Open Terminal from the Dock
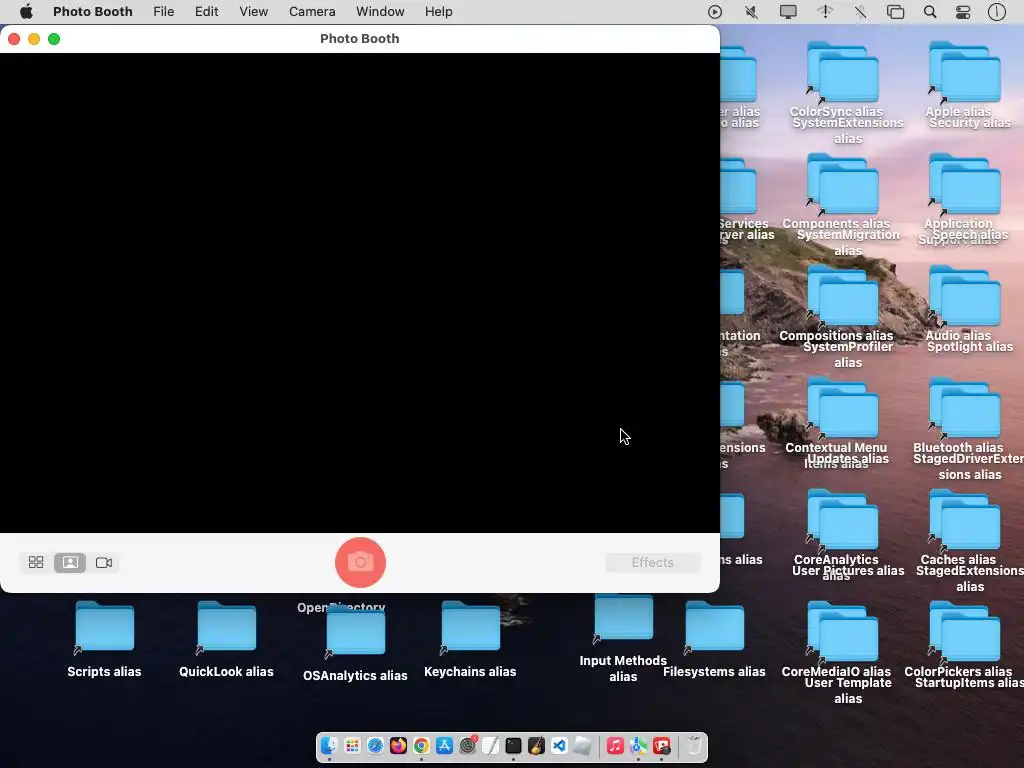This screenshot has height=768, width=1024. pyautogui.click(x=513, y=745)
